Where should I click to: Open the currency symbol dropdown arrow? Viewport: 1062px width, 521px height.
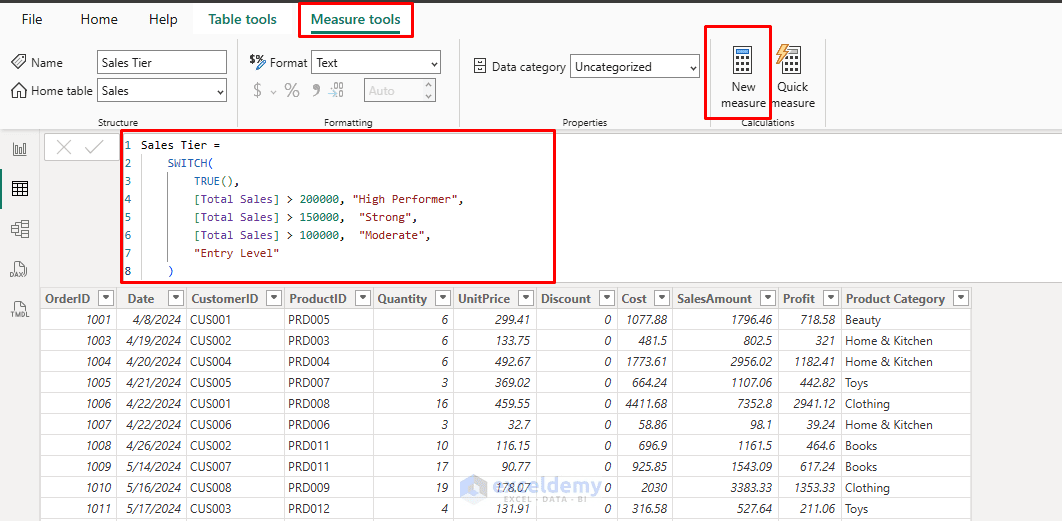coord(274,91)
